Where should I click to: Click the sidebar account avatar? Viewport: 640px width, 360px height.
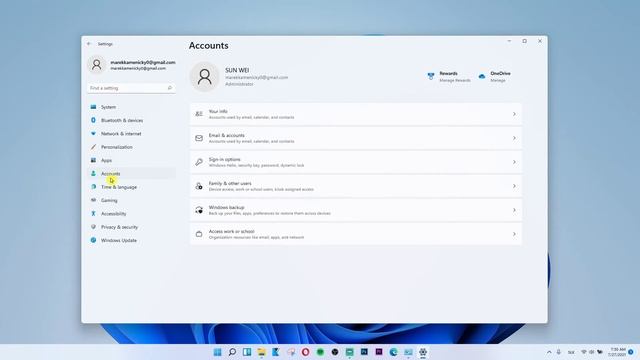[x=97, y=64]
